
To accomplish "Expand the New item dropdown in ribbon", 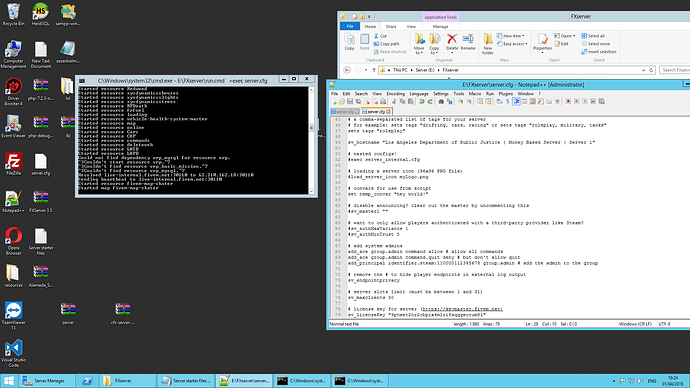I will tap(510, 36).
